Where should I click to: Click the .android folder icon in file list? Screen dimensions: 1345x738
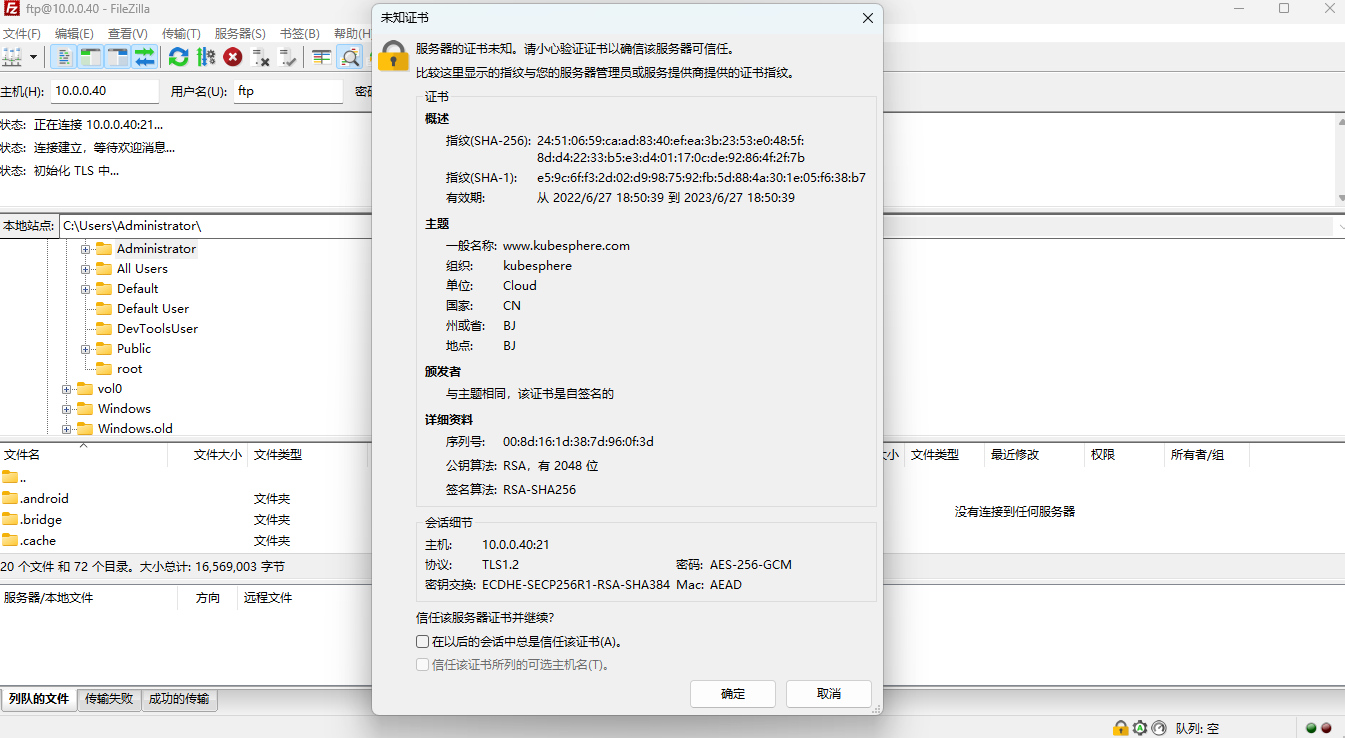pos(10,498)
